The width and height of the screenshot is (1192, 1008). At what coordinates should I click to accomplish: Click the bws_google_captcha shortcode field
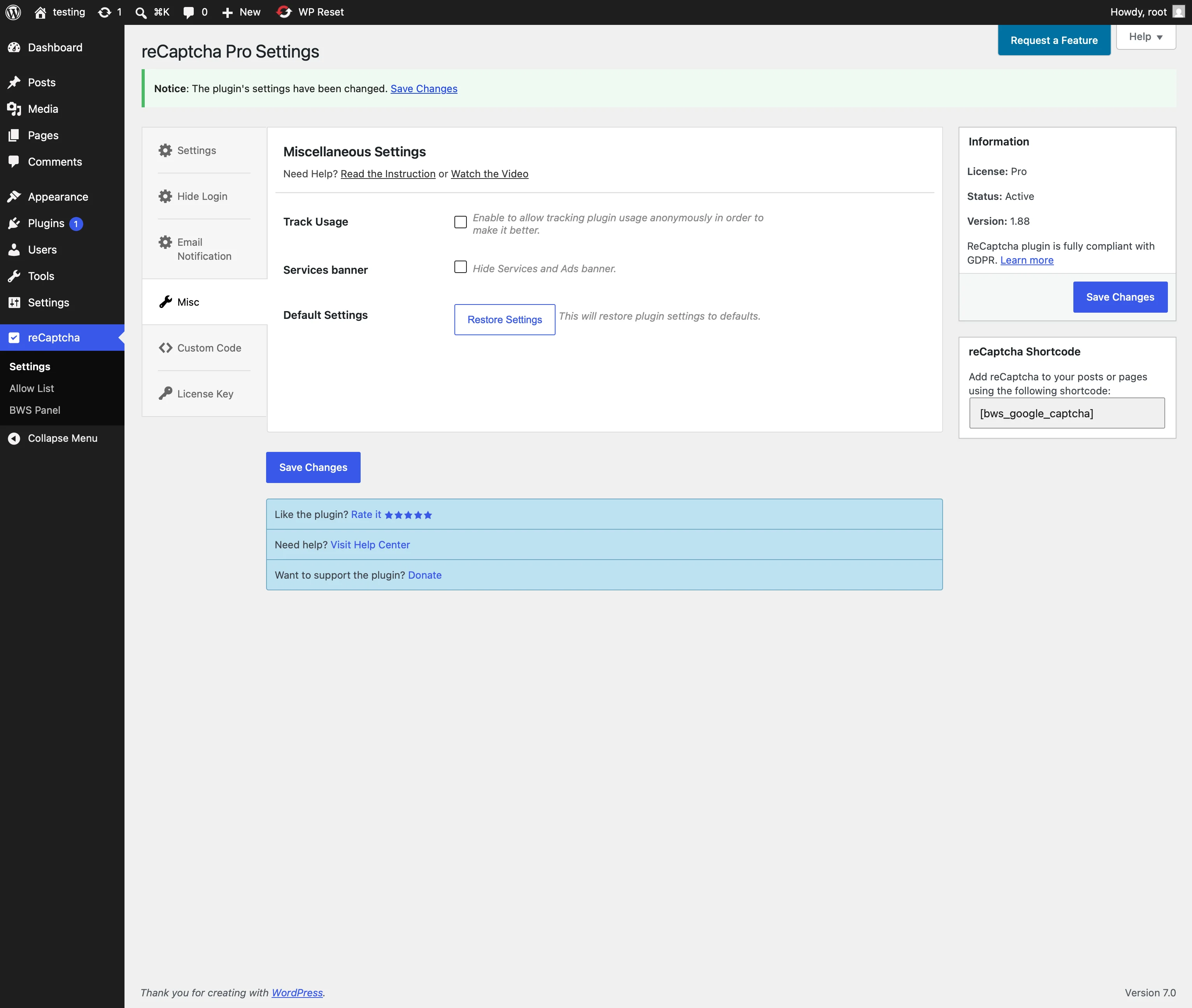pyautogui.click(x=1067, y=413)
